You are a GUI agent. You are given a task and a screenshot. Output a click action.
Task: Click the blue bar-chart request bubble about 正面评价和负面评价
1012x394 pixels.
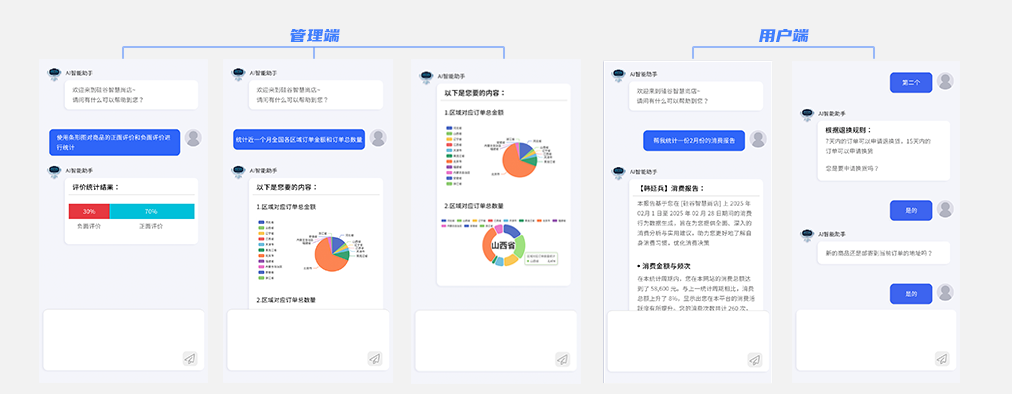pos(115,142)
